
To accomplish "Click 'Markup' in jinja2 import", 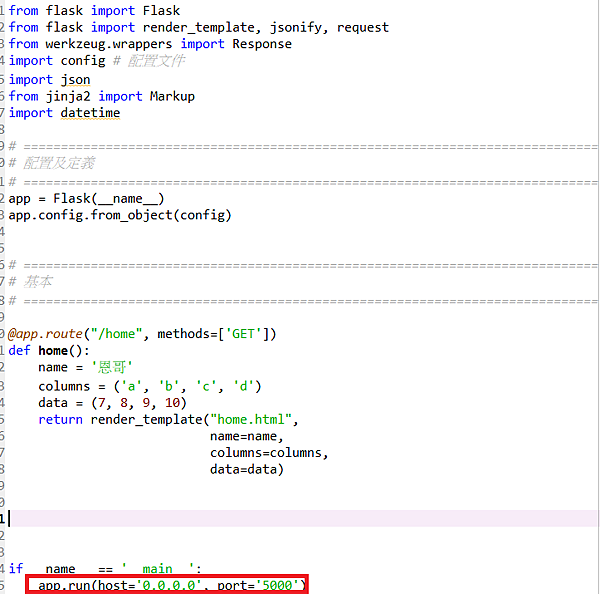I will pyautogui.click(x=172, y=96).
